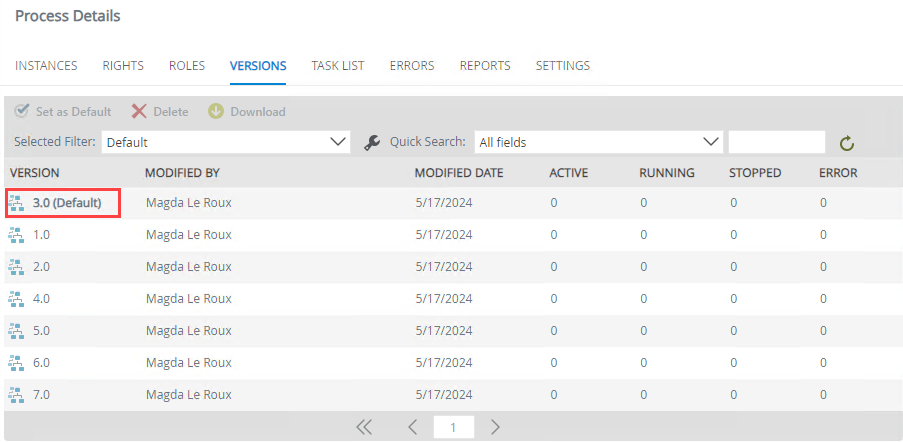Open the Selected Filter dropdown

pos(225,142)
